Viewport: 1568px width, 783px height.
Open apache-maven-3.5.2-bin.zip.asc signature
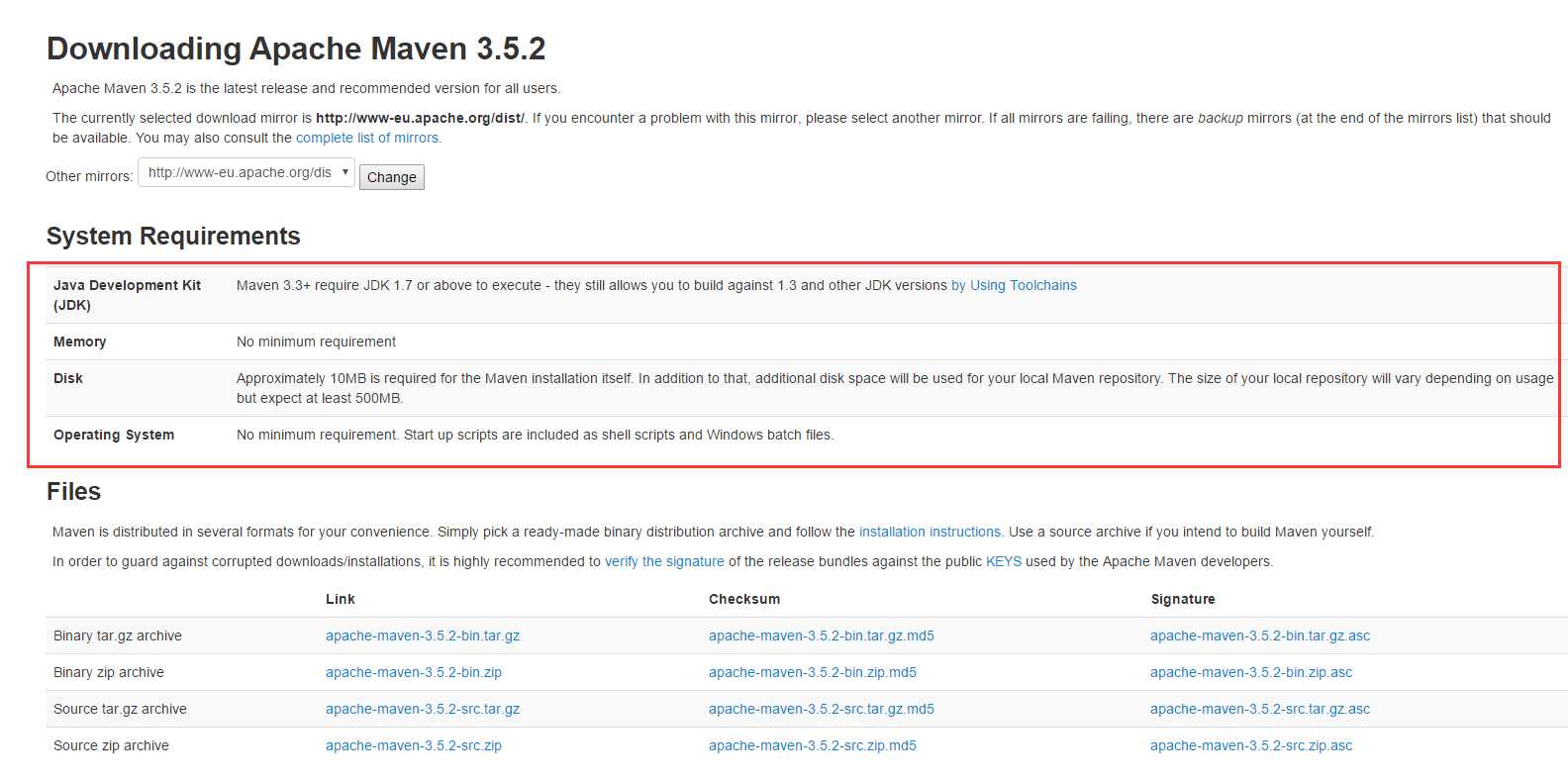point(1251,672)
